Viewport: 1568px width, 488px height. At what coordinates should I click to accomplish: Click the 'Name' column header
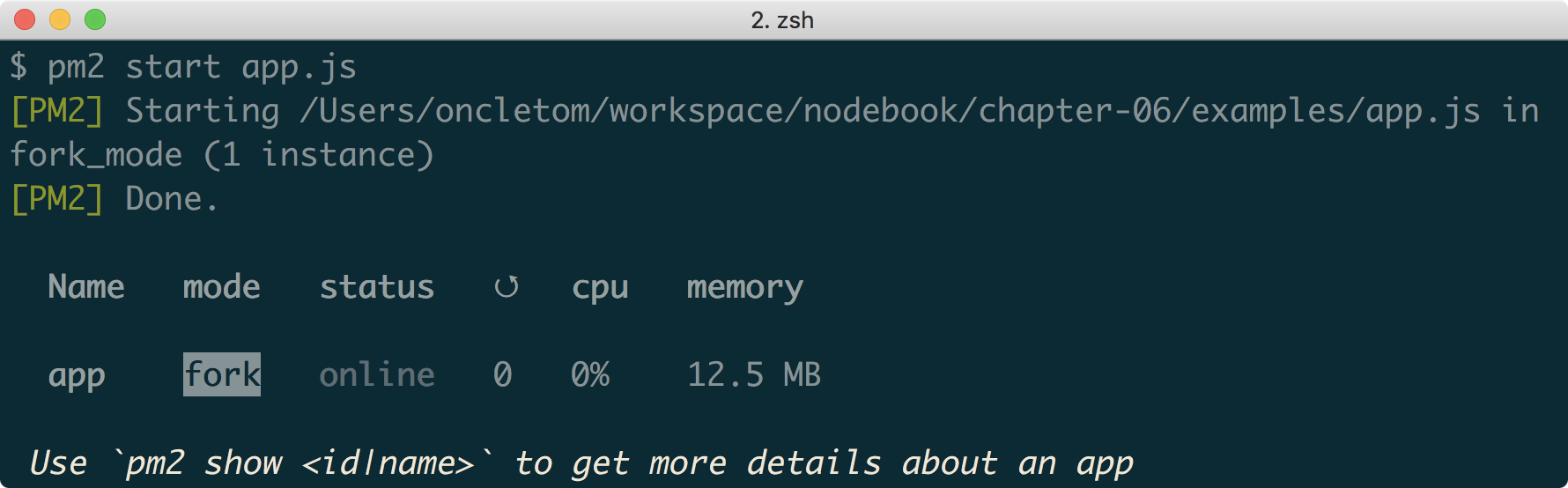[86, 287]
